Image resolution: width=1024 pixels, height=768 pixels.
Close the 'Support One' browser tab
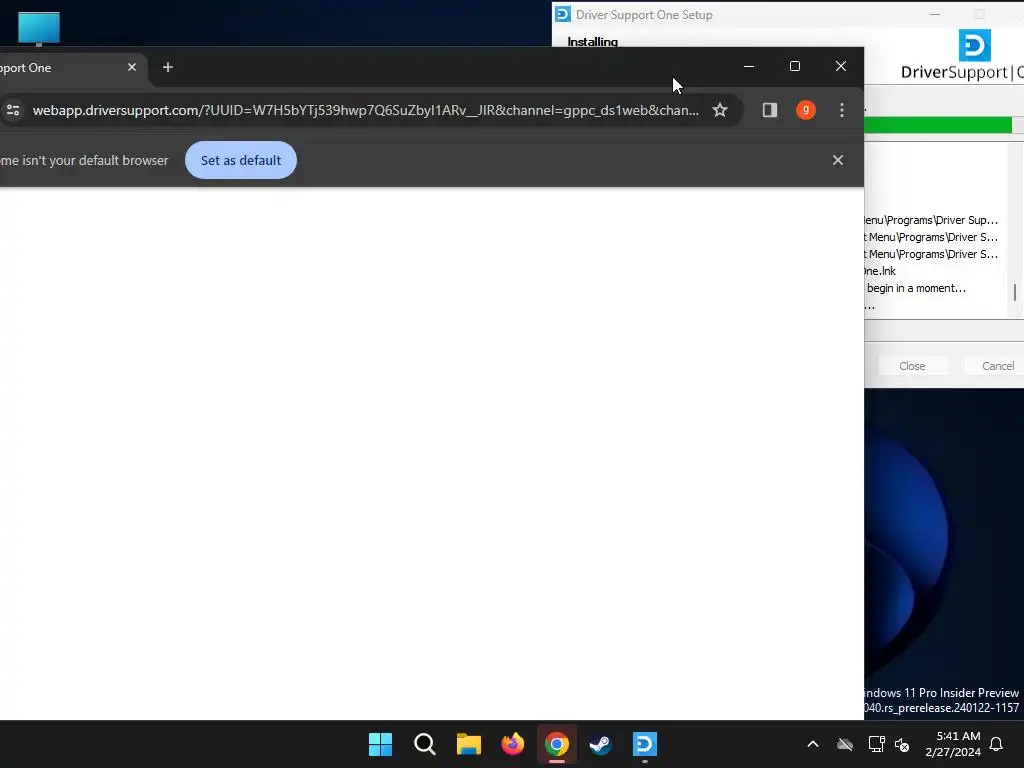point(132,67)
